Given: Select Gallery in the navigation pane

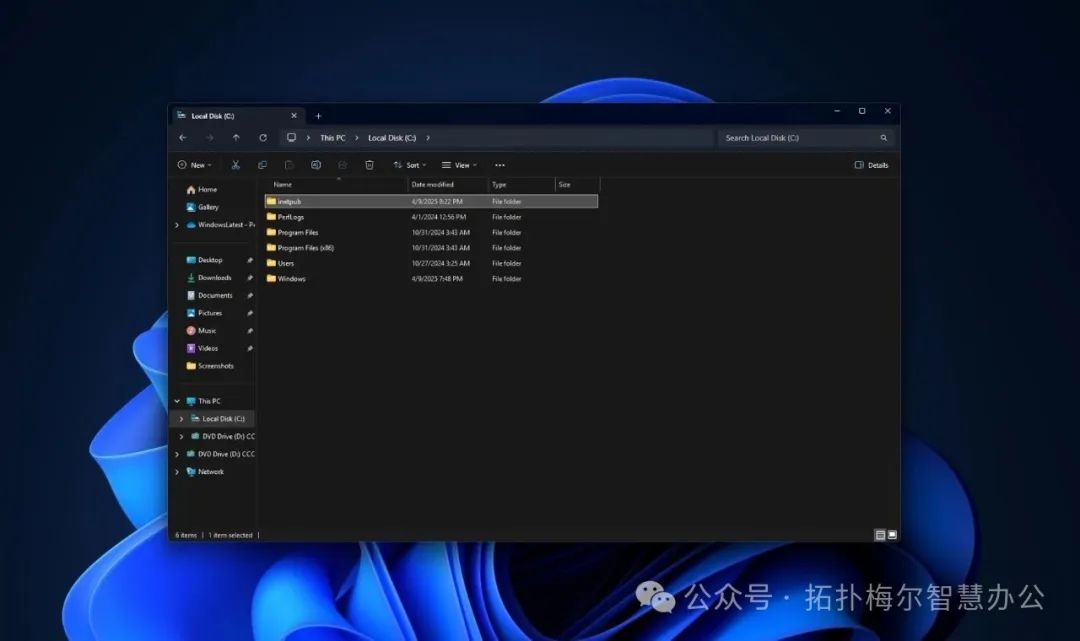Looking at the screenshot, I should point(207,207).
